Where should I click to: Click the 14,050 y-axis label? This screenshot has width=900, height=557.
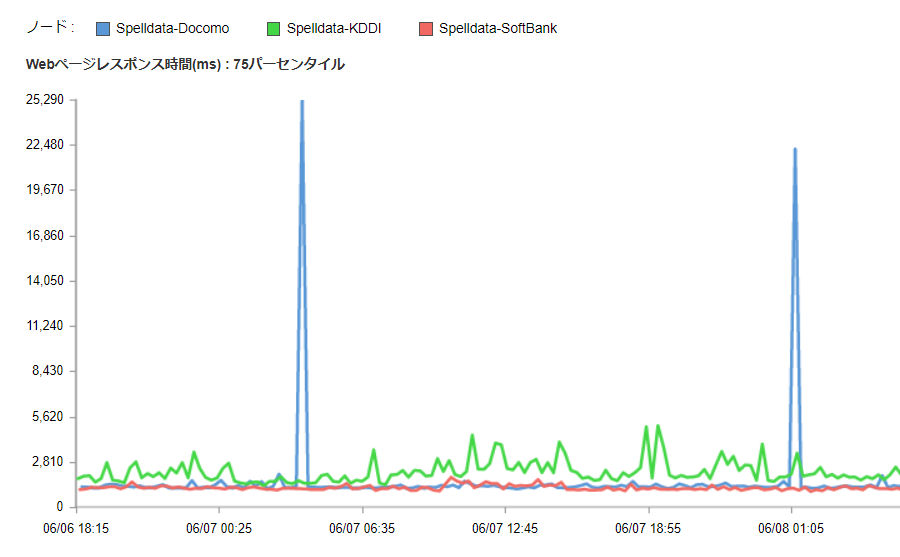(44, 281)
